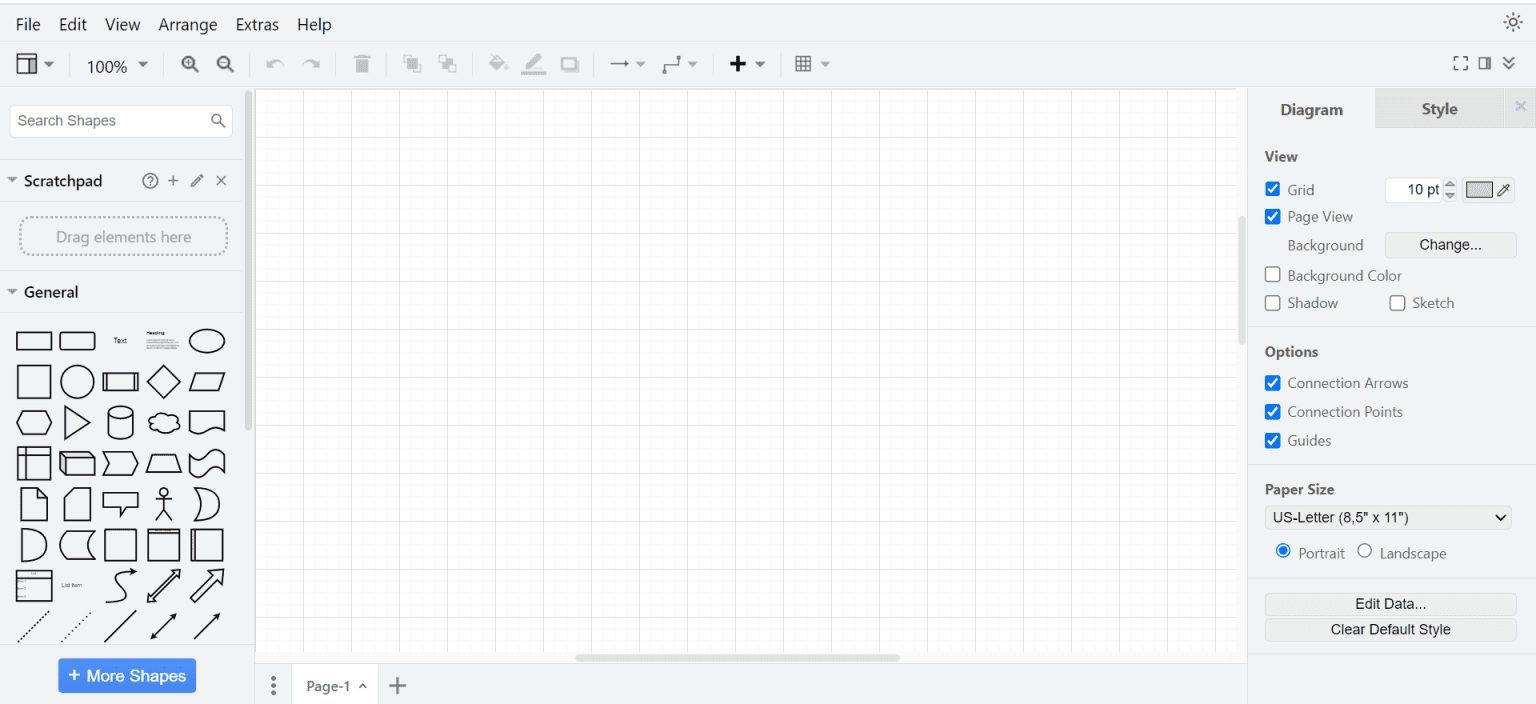Click the To Front toolbar icon
This screenshot has width=1536, height=704.
click(411, 63)
